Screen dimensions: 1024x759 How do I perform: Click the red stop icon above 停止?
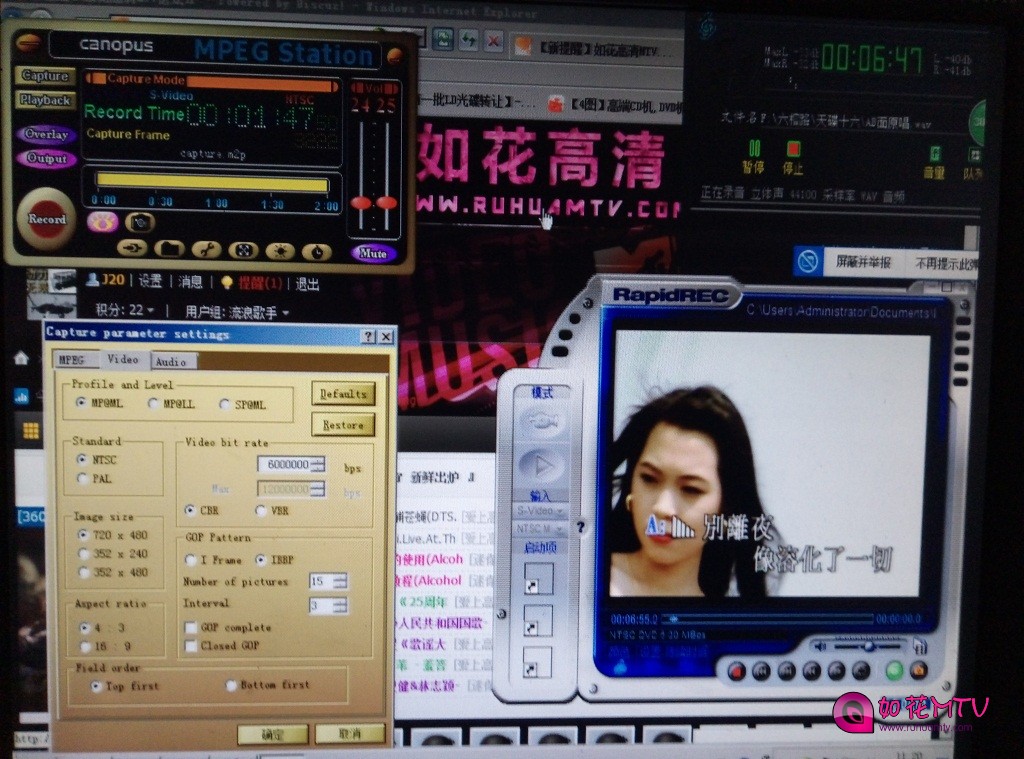(x=793, y=149)
